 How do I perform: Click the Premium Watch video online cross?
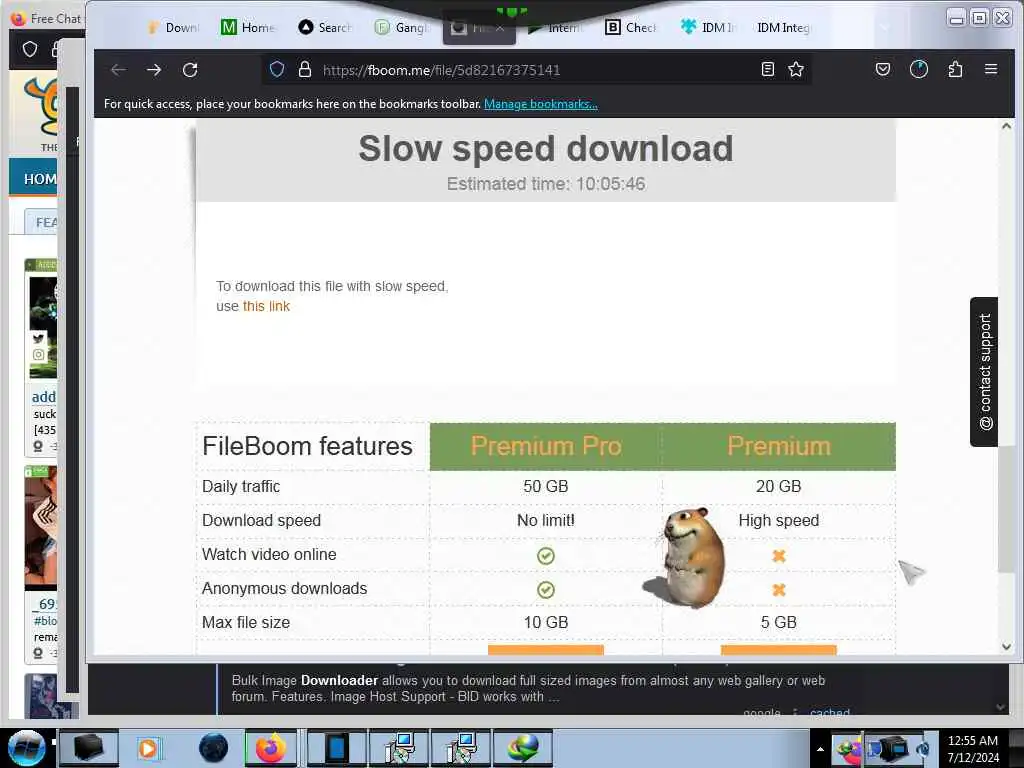click(x=778, y=556)
